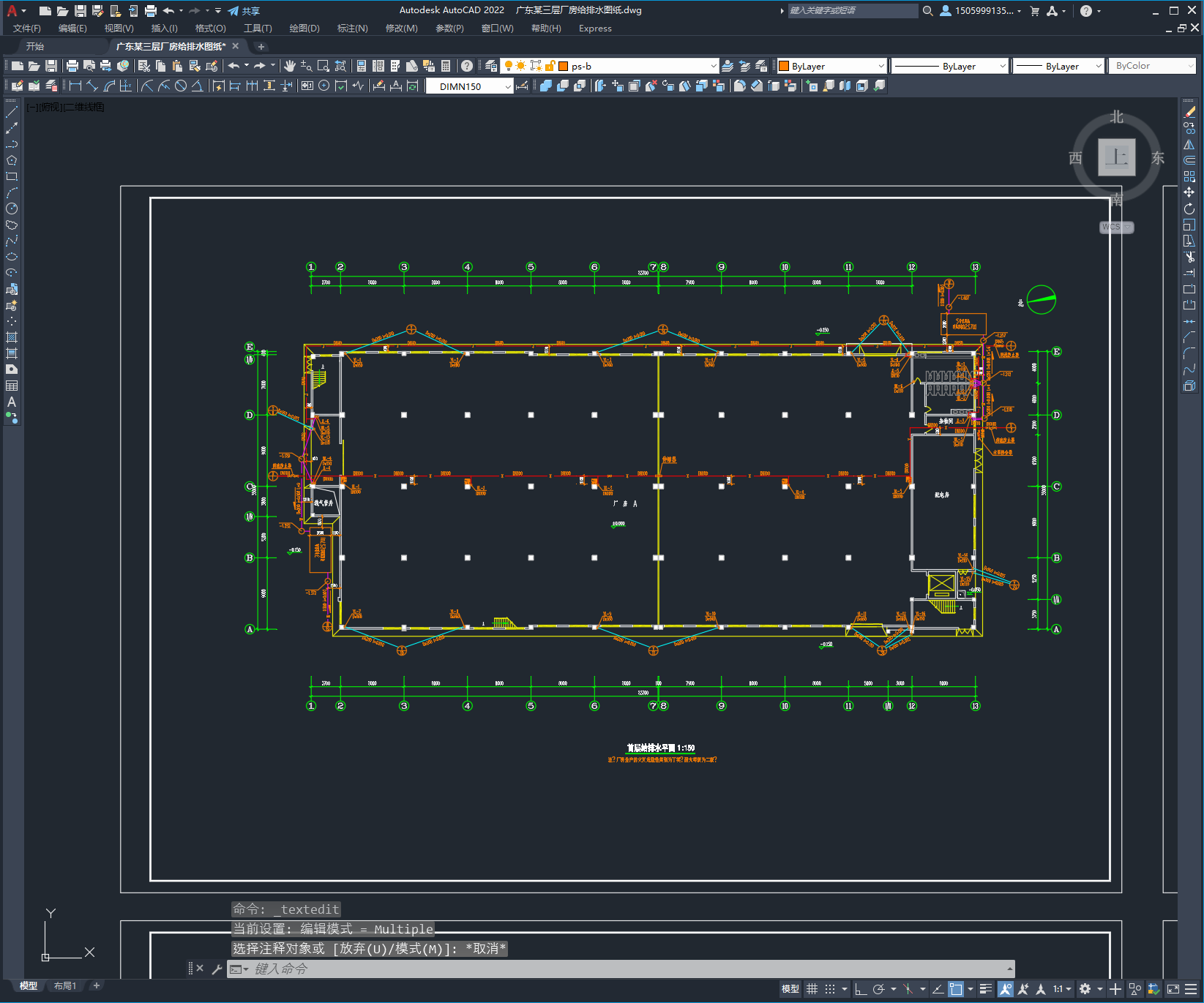Open the ByLayer color dropdown
Image resolution: width=1204 pixels, height=1003 pixels.
(880, 66)
